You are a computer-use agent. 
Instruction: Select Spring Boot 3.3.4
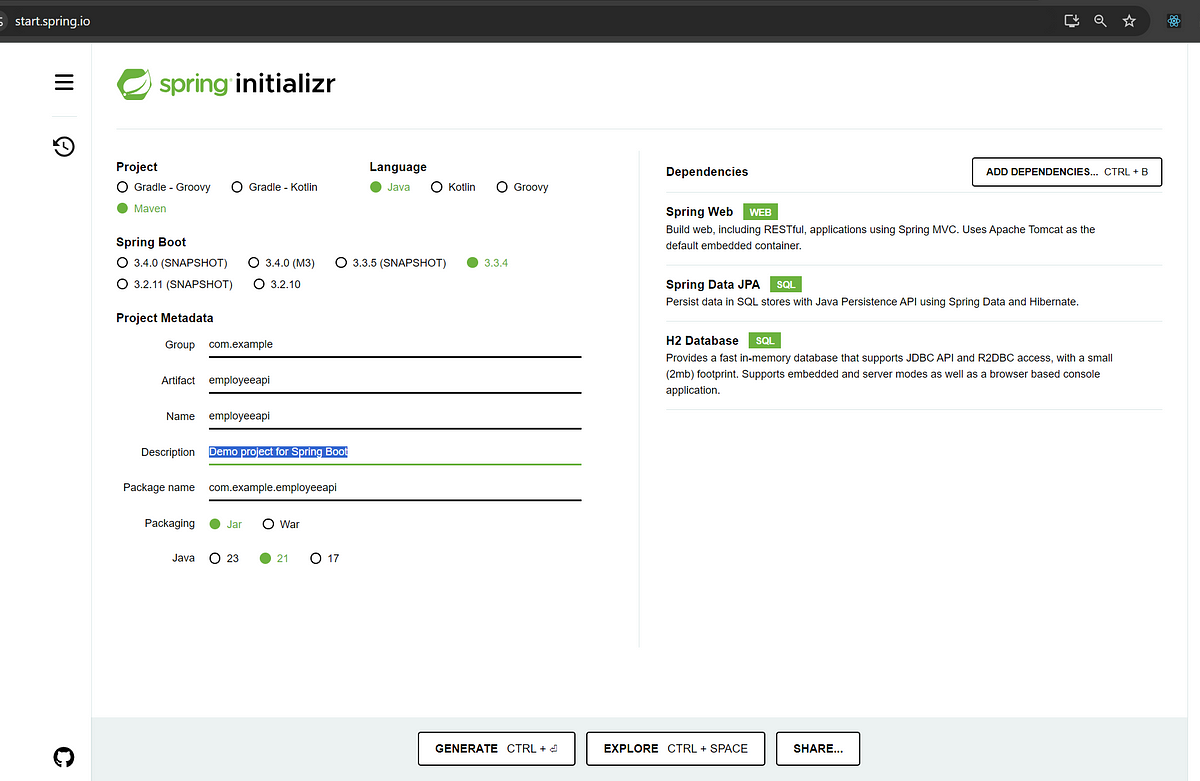point(488,263)
